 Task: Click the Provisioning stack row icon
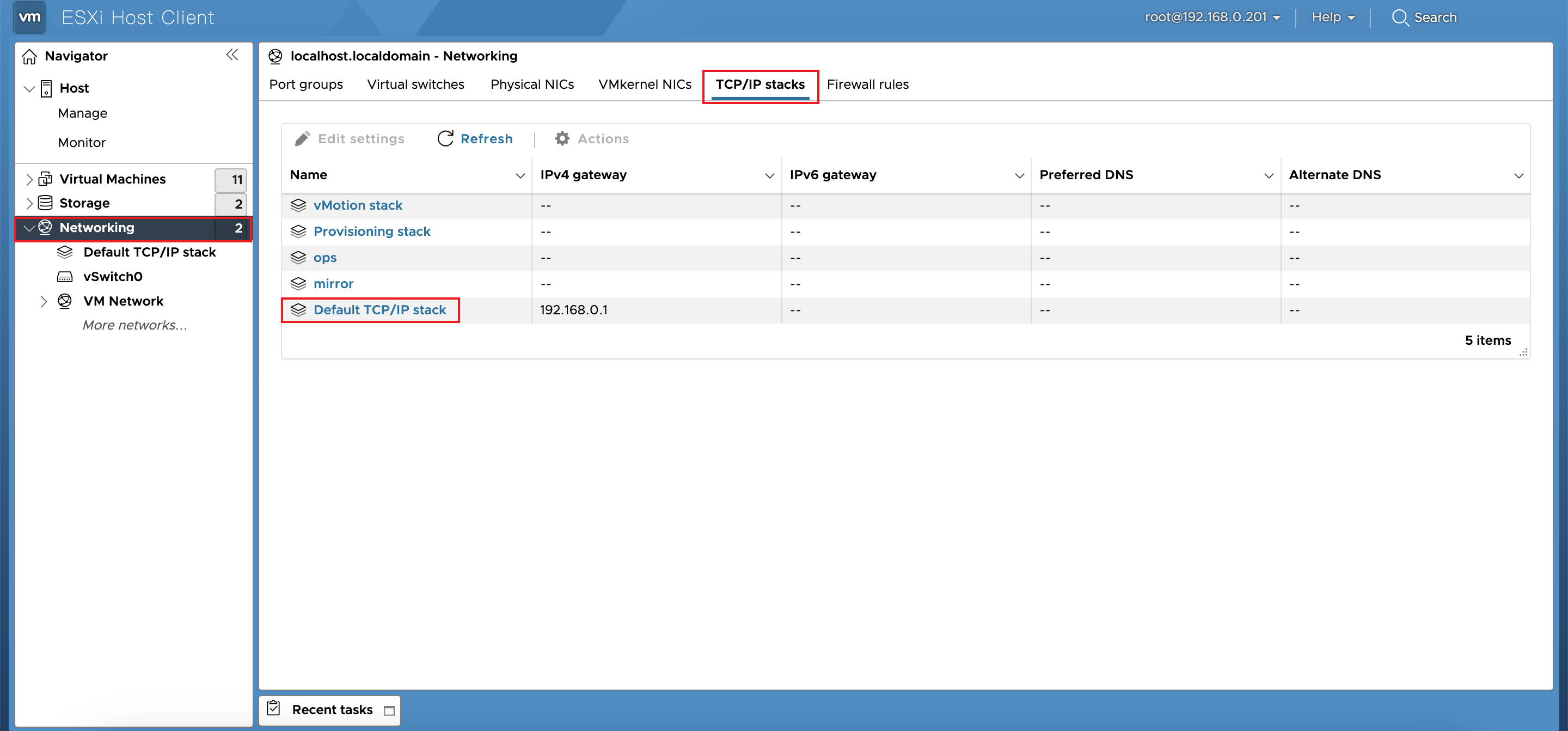[x=298, y=232]
